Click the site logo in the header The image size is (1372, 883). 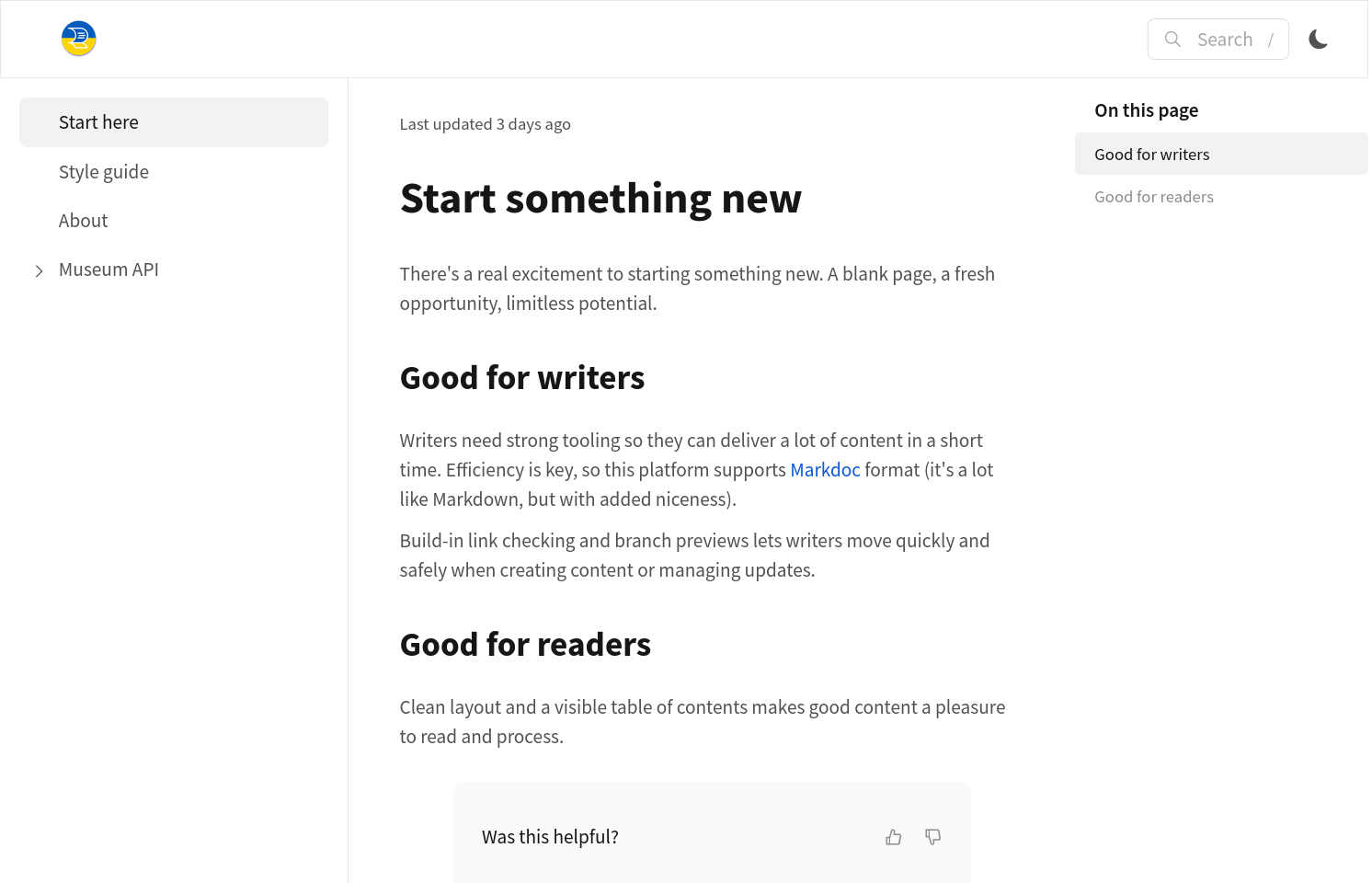(x=79, y=39)
